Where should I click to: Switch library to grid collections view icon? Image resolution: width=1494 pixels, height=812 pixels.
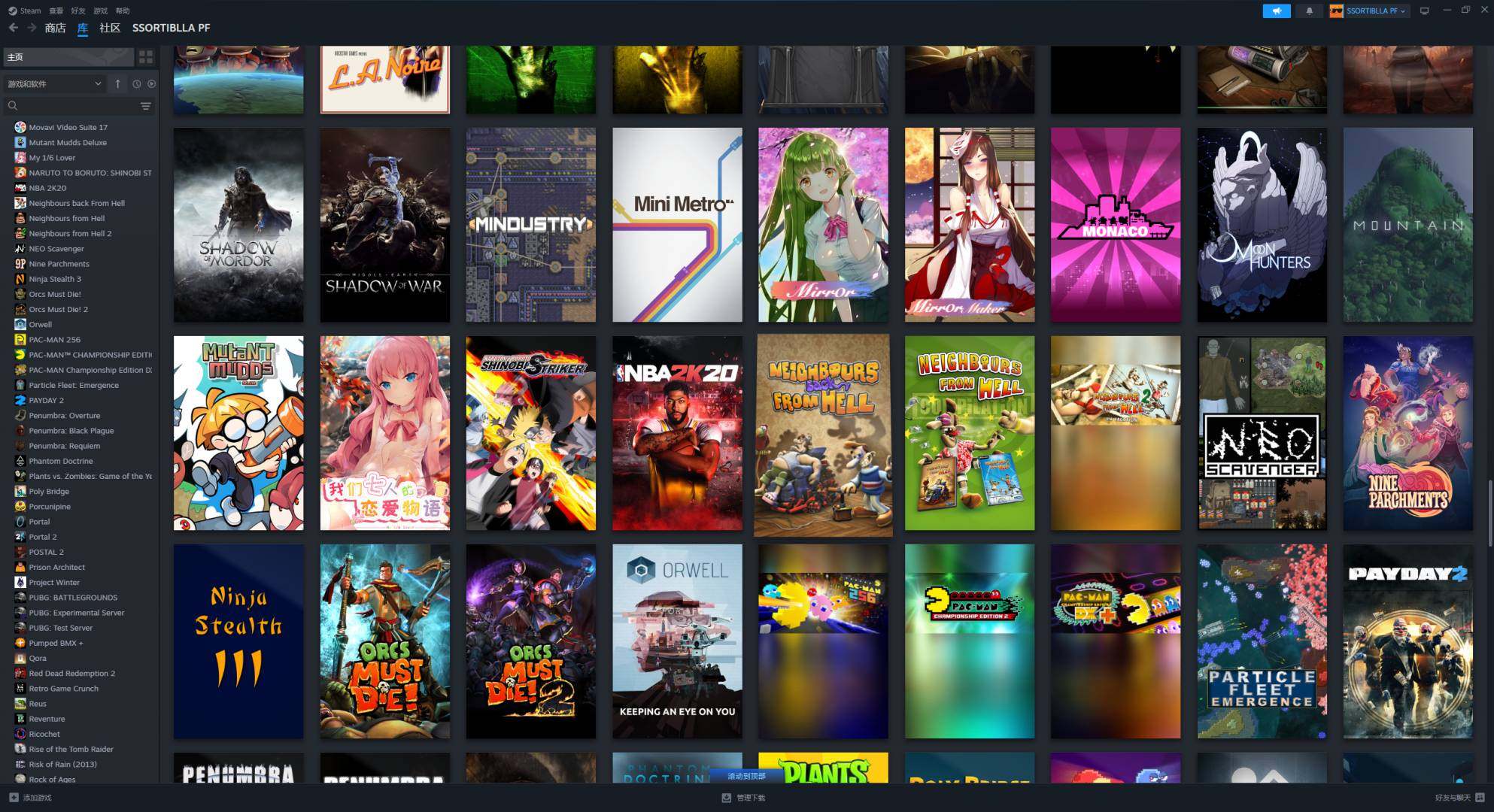(x=146, y=57)
